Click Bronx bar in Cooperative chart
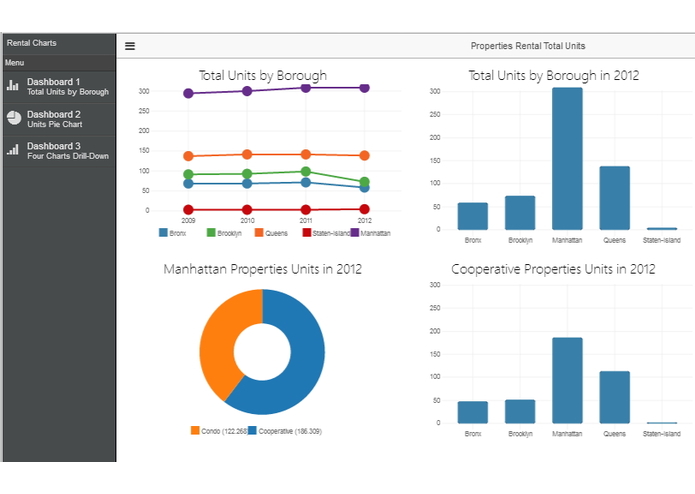 coord(472,412)
